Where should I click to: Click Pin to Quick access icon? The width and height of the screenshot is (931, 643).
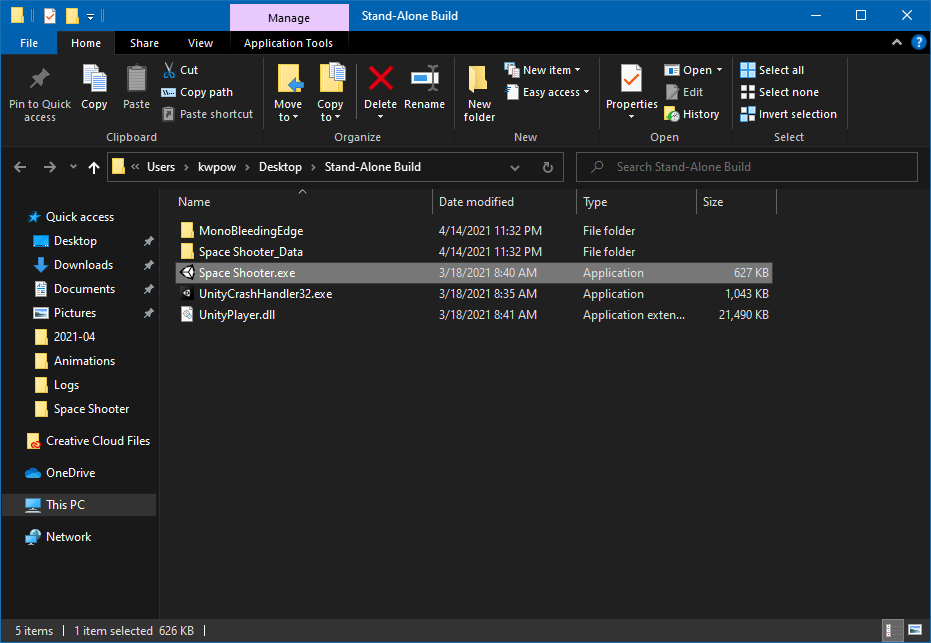pos(40,79)
